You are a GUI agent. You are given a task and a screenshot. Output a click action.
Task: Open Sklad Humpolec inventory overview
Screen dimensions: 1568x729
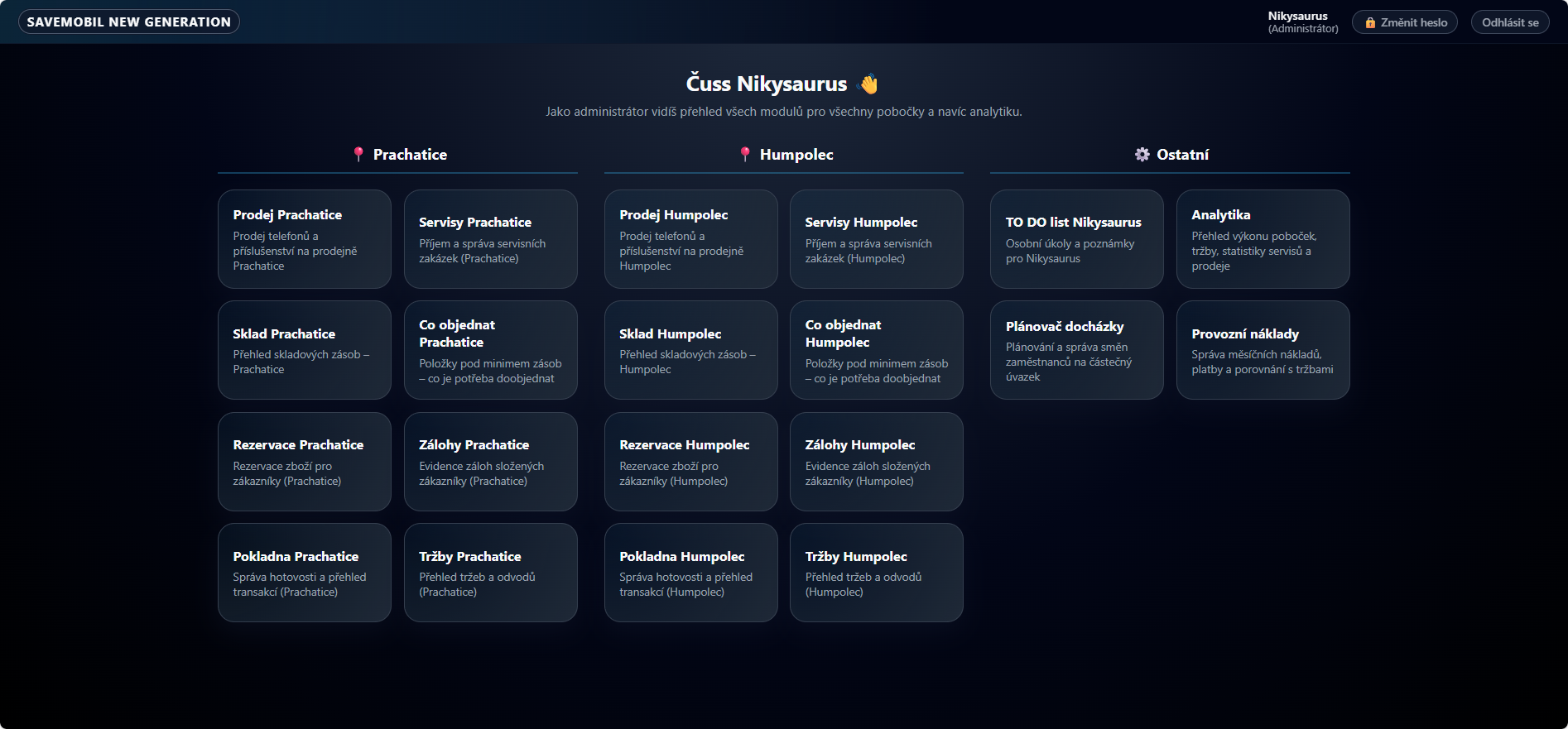click(x=690, y=350)
